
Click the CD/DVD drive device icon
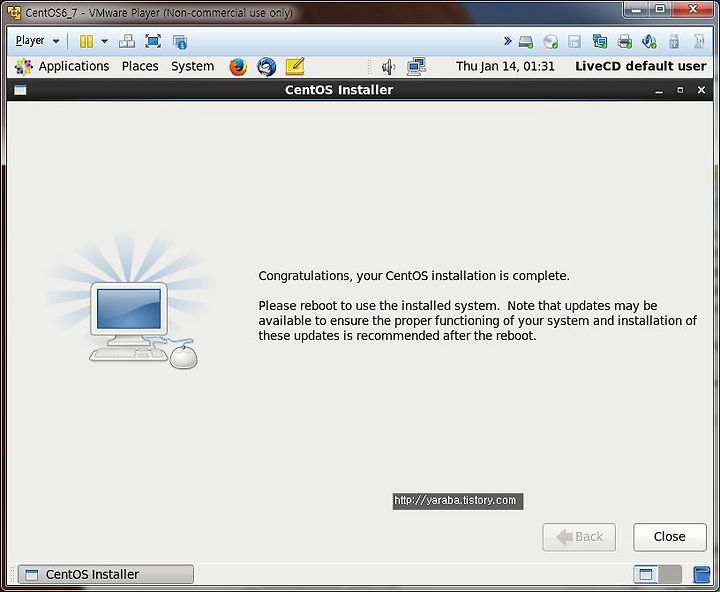pos(550,42)
